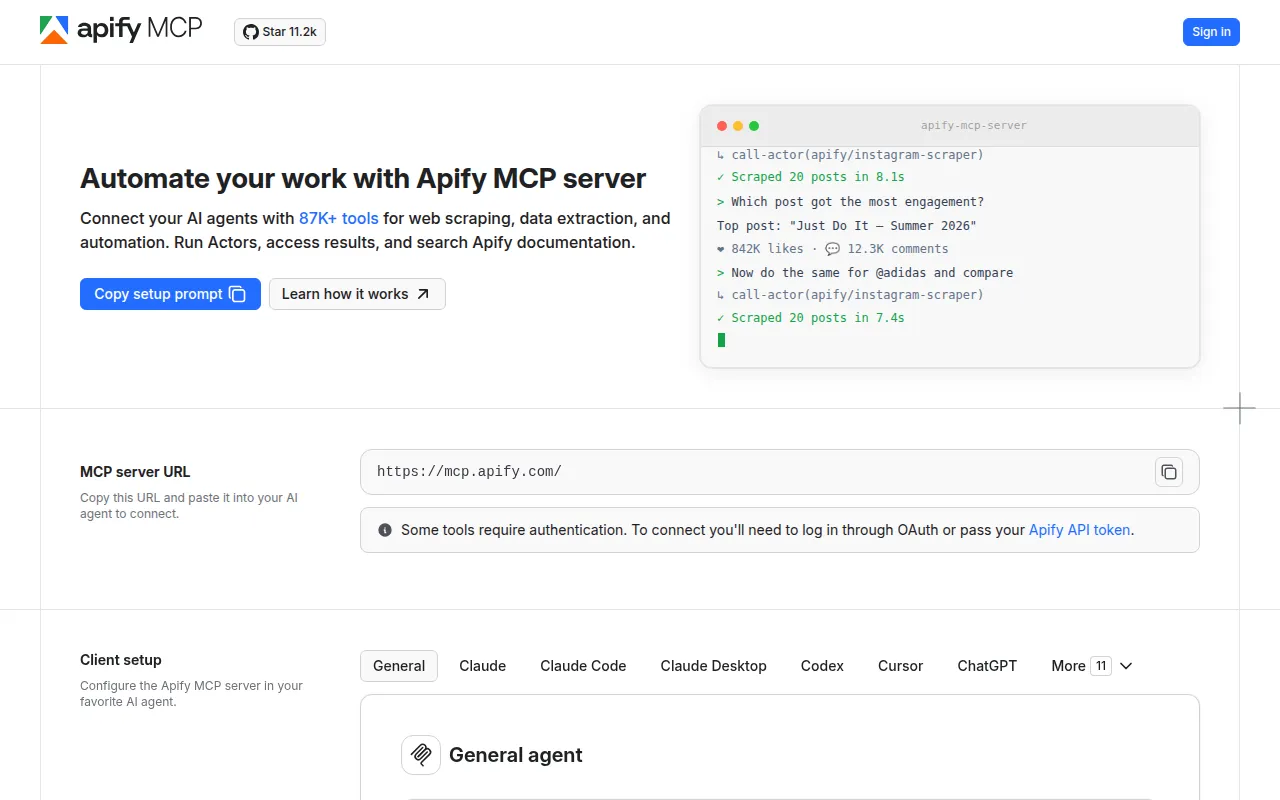Select the General tab
The image size is (1280, 800).
[399, 666]
